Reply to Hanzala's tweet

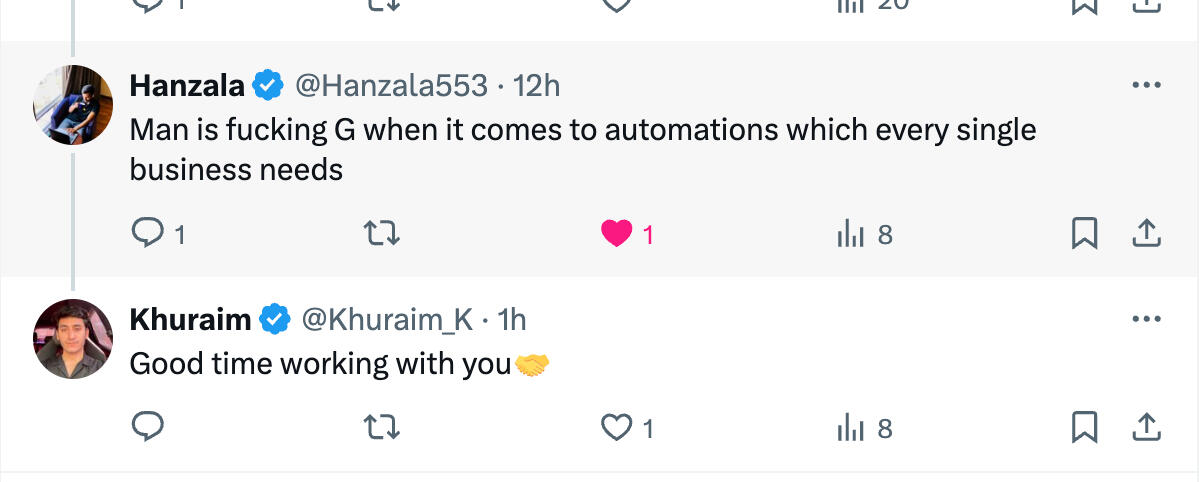[x=148, y=234]
